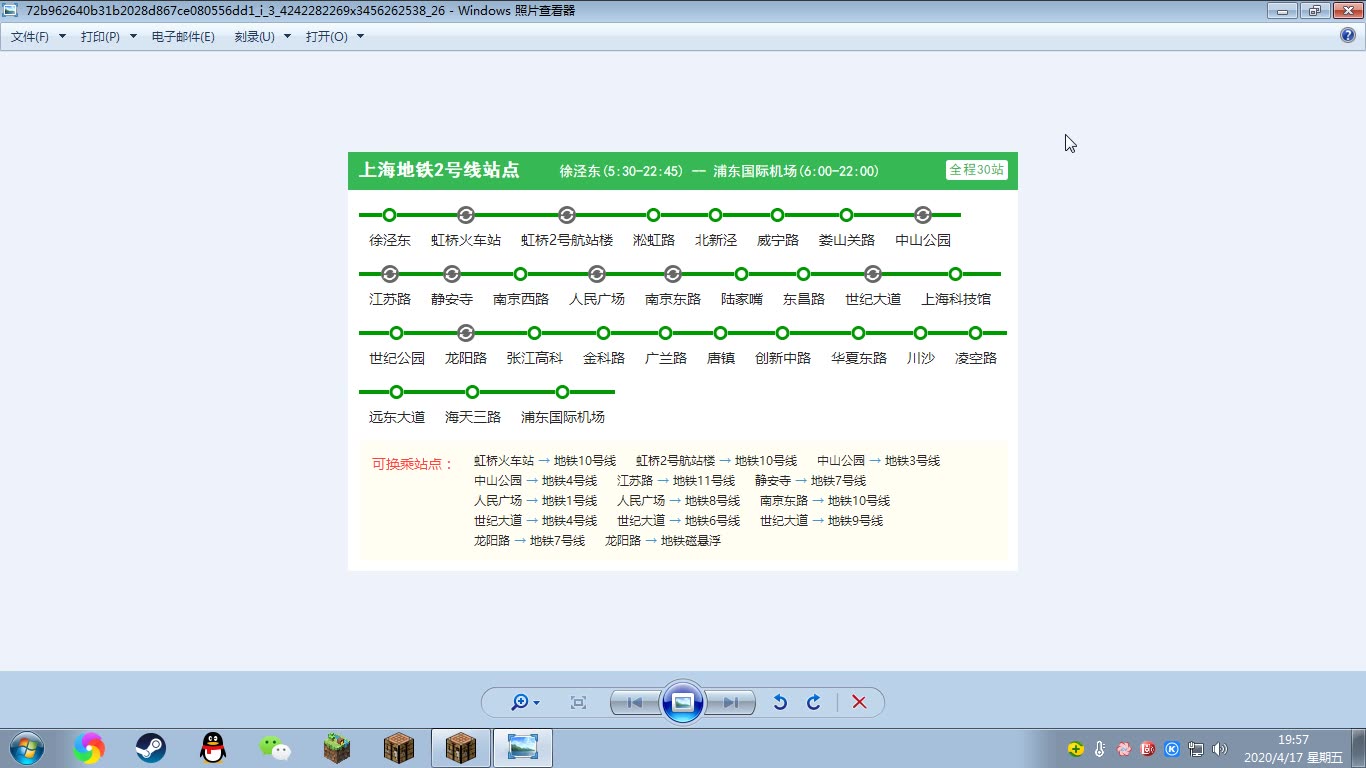Open the Windows Start orb
Viewport: 1366px width, 768px height.
click(x=26, y=748)
